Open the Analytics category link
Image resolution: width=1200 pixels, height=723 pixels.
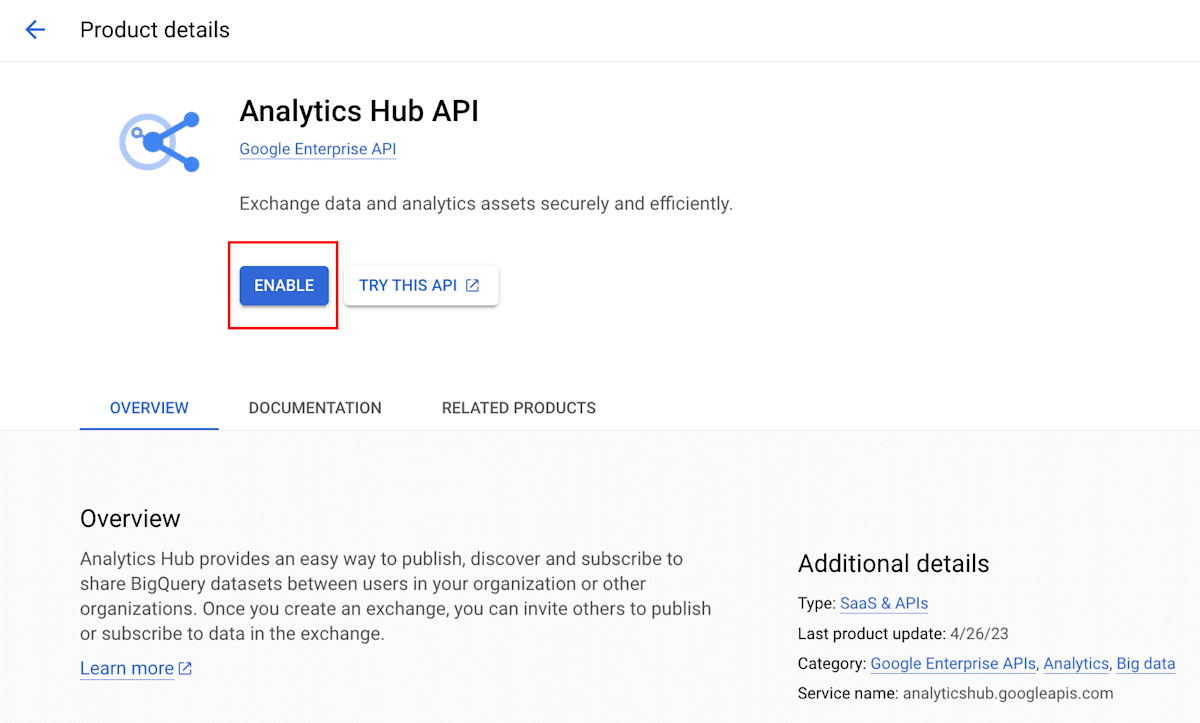point(1076,663)
